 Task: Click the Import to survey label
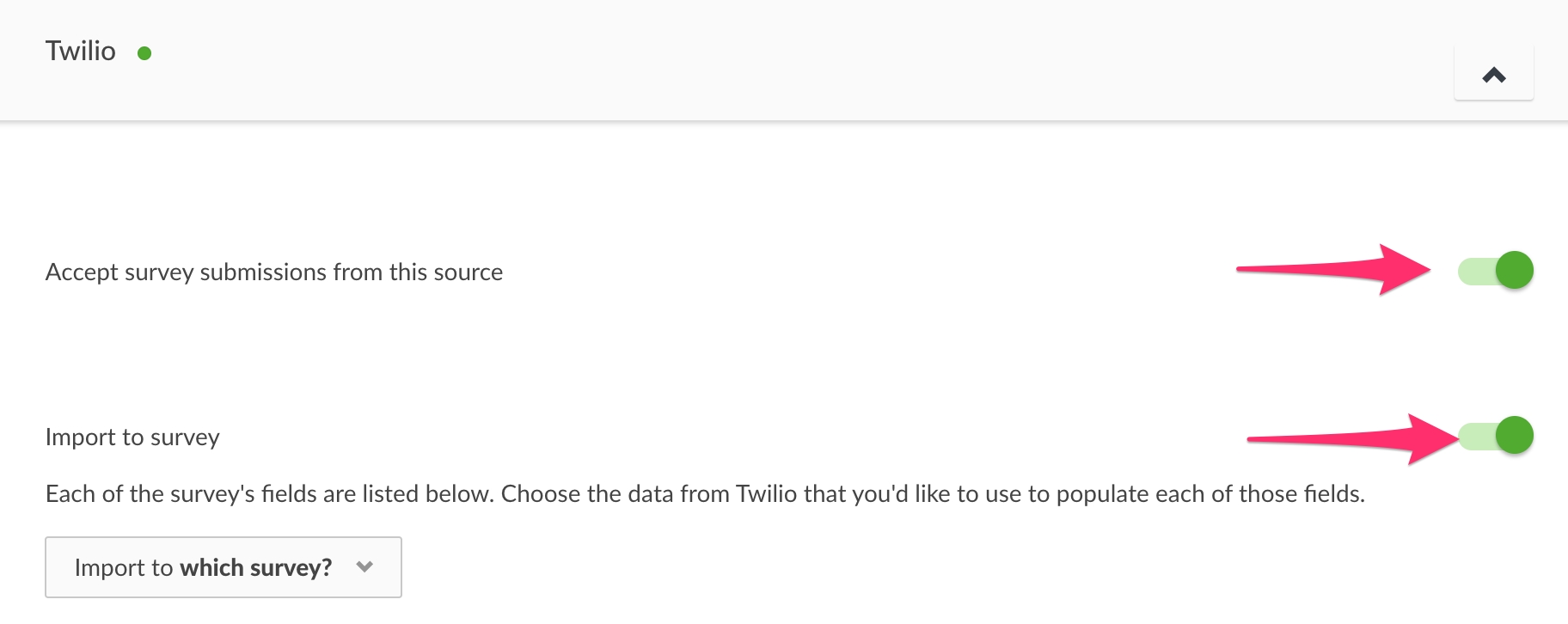(x=132, y=437)
